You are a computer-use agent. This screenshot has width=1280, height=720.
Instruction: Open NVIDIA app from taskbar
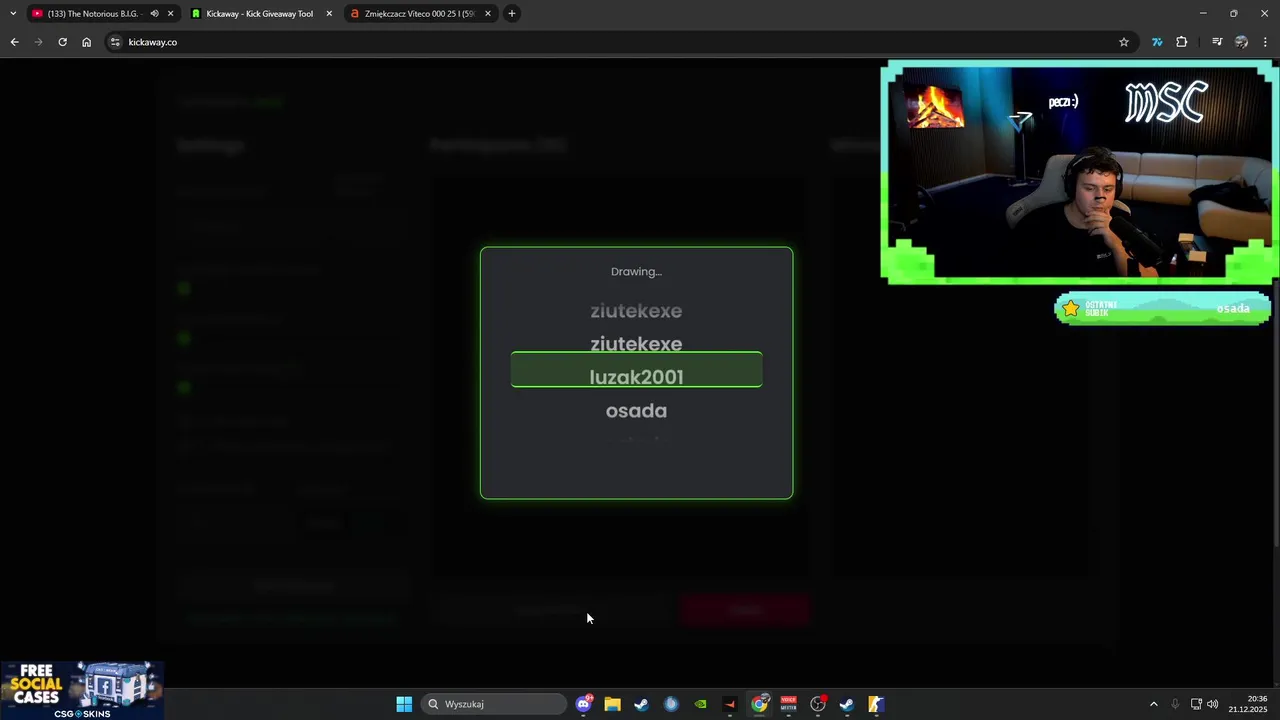[700, 704]
